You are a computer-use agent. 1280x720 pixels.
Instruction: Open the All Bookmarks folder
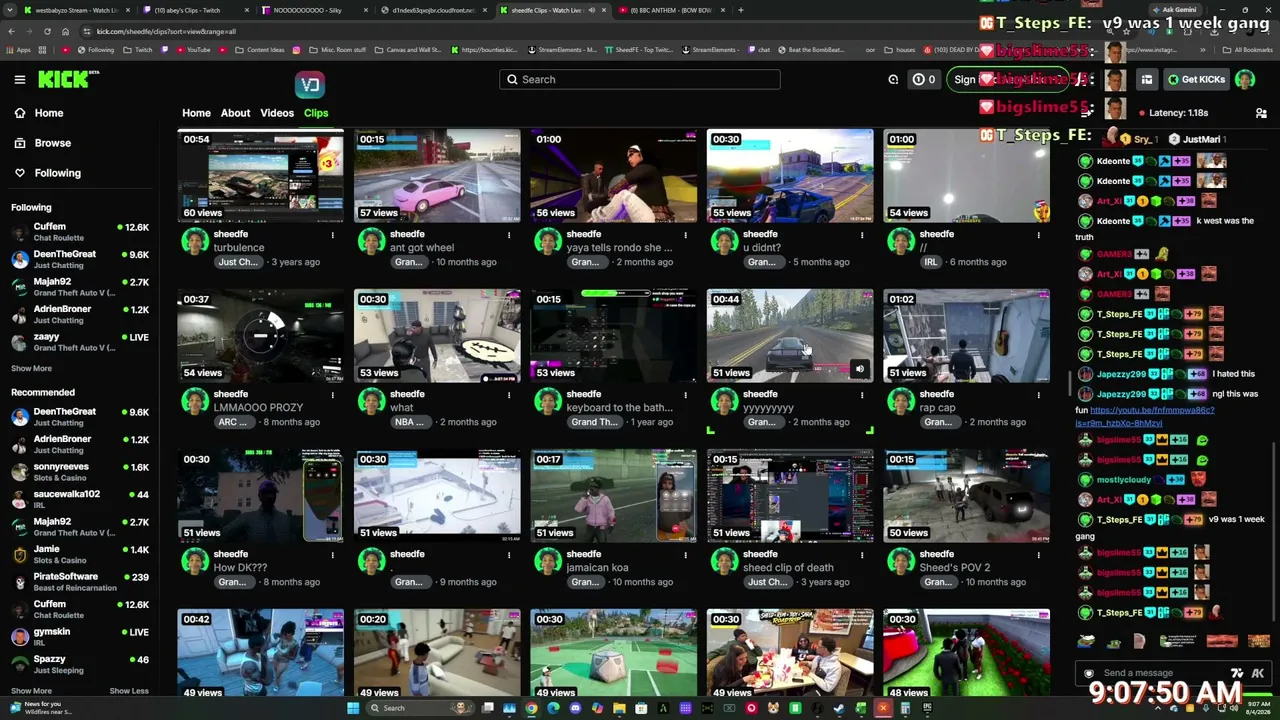(x=1247, y=49)
